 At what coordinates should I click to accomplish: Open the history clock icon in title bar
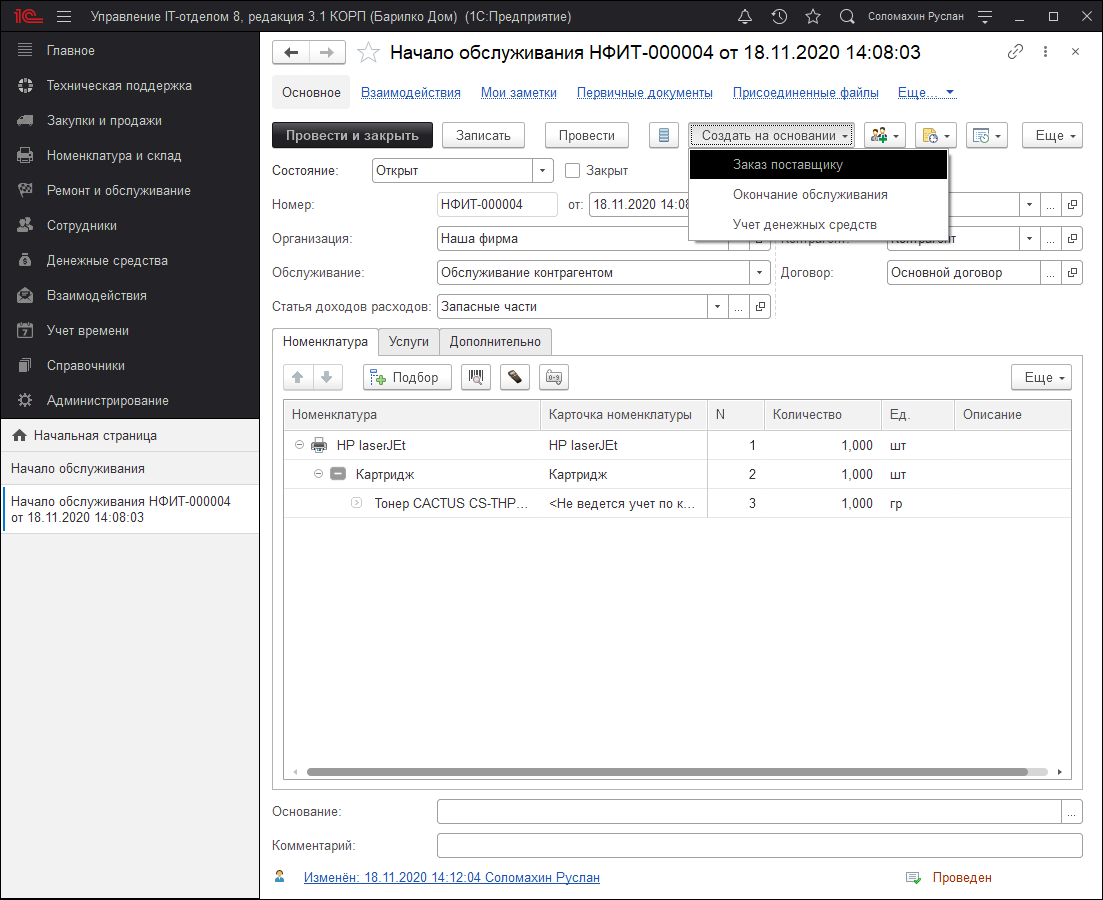coord(779,17)
